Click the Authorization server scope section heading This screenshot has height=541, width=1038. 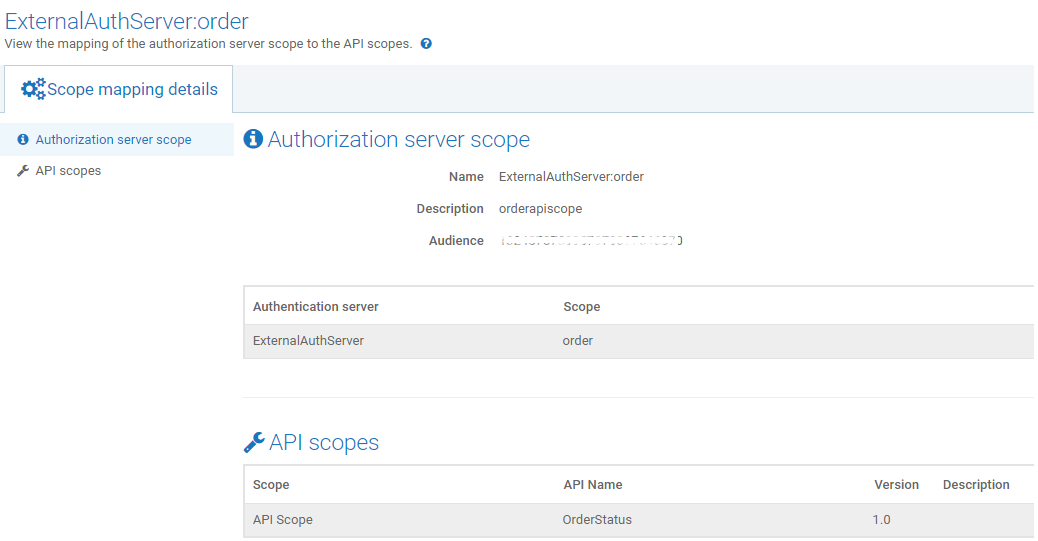(399, 140)
